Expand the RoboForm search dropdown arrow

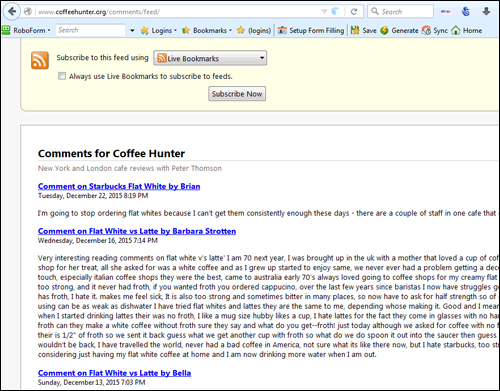pos(132,30)
